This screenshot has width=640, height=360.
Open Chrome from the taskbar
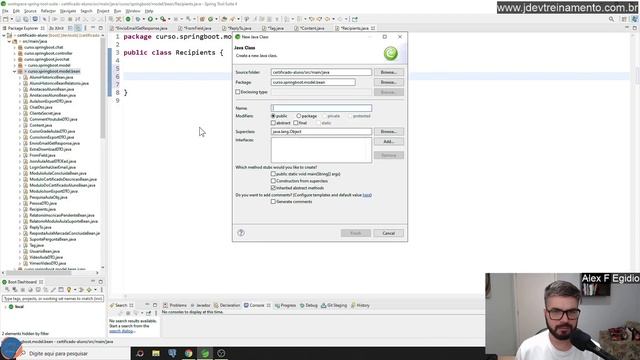[188, 353]
